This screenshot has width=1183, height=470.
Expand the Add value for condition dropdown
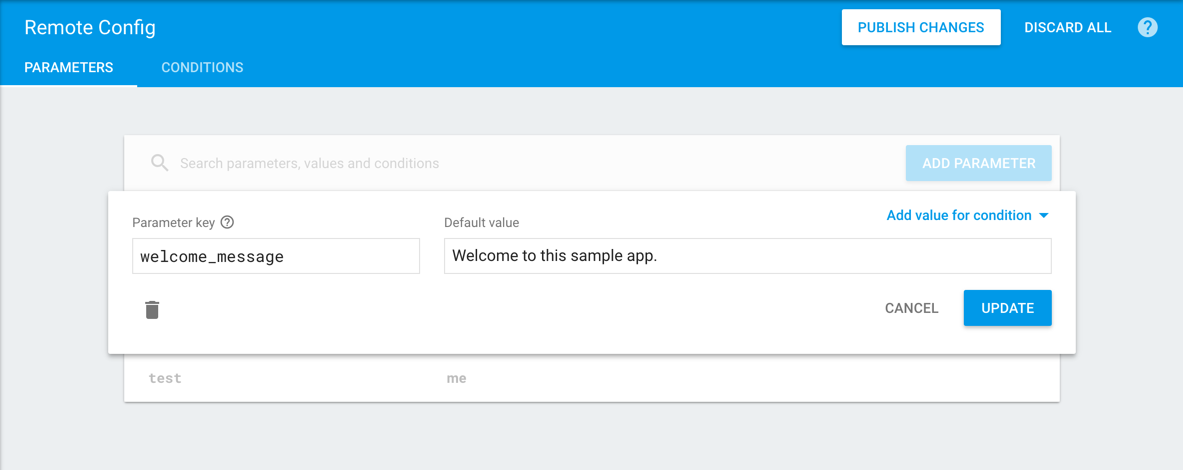(967, 215)
